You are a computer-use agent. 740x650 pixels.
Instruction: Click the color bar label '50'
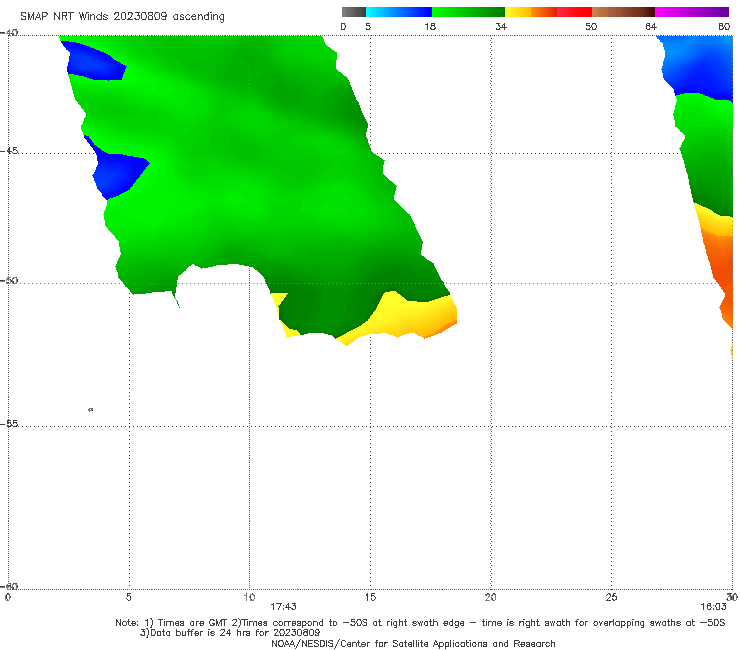pyautogui.click(x=591, y=26)
